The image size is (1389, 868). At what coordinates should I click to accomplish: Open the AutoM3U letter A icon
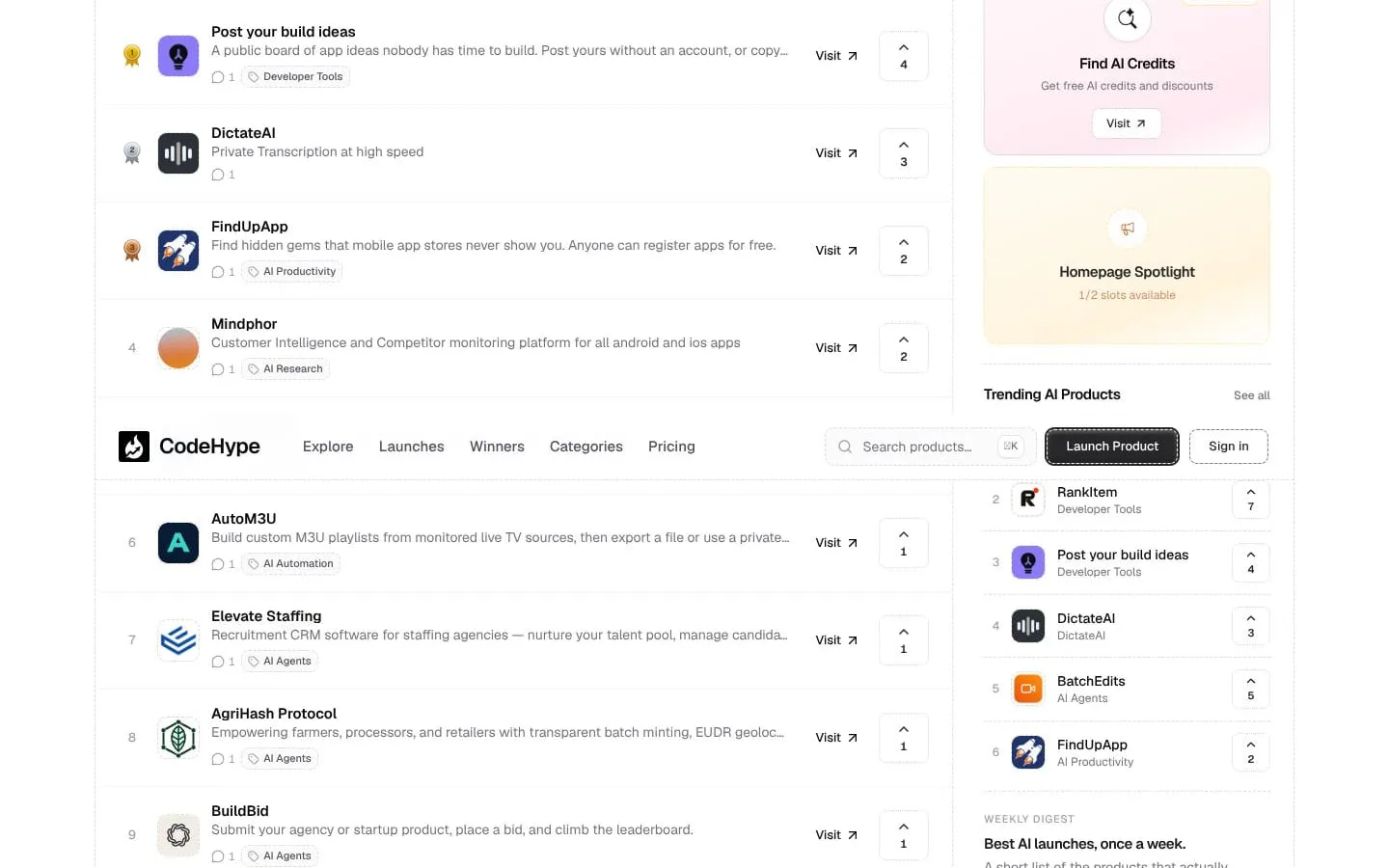(178, 543)
